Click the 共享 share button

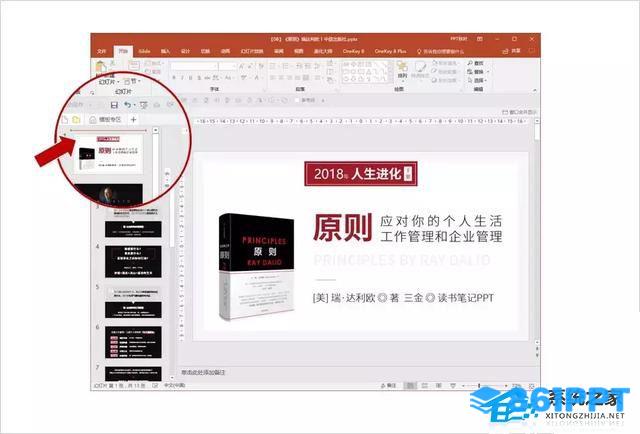coord(512,51)
